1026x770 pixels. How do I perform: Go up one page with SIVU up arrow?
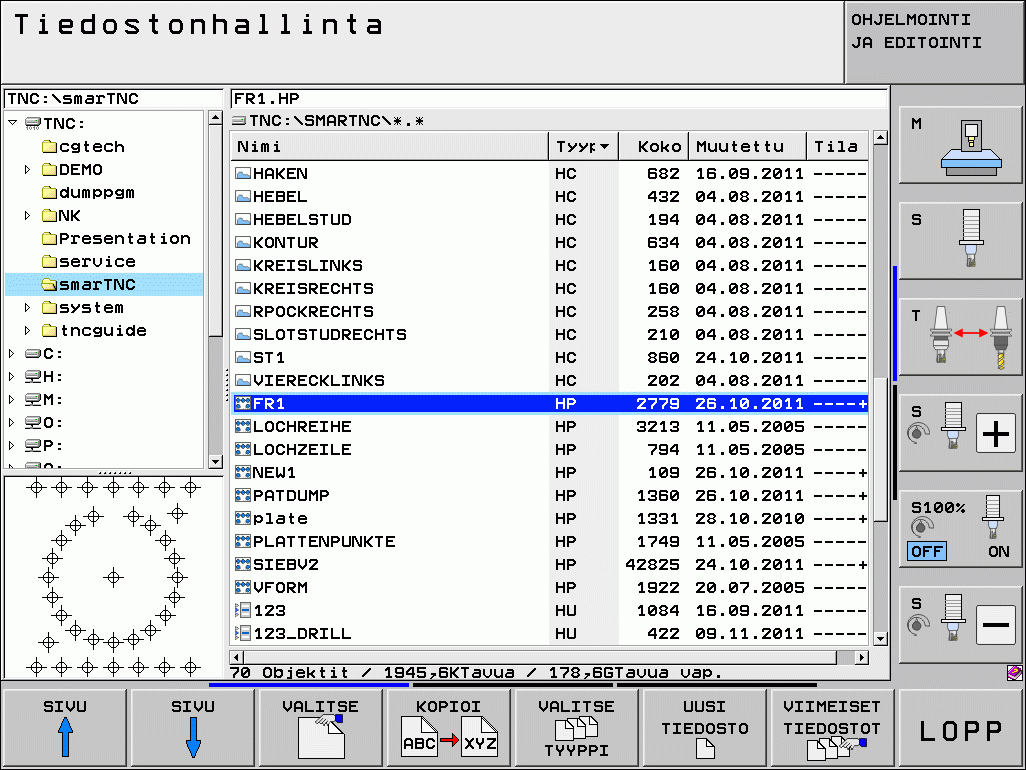click(65, 727)
